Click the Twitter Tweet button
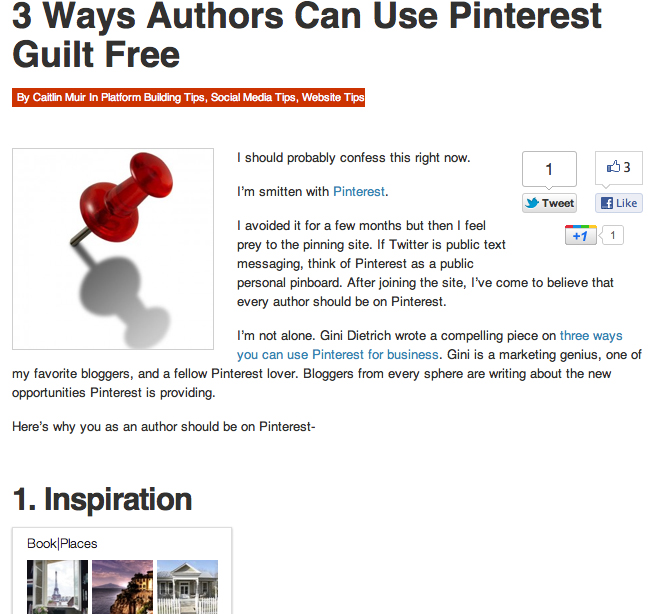Image resolution: width=653 pixels, height=614 pixels. [x=549, y=203]
